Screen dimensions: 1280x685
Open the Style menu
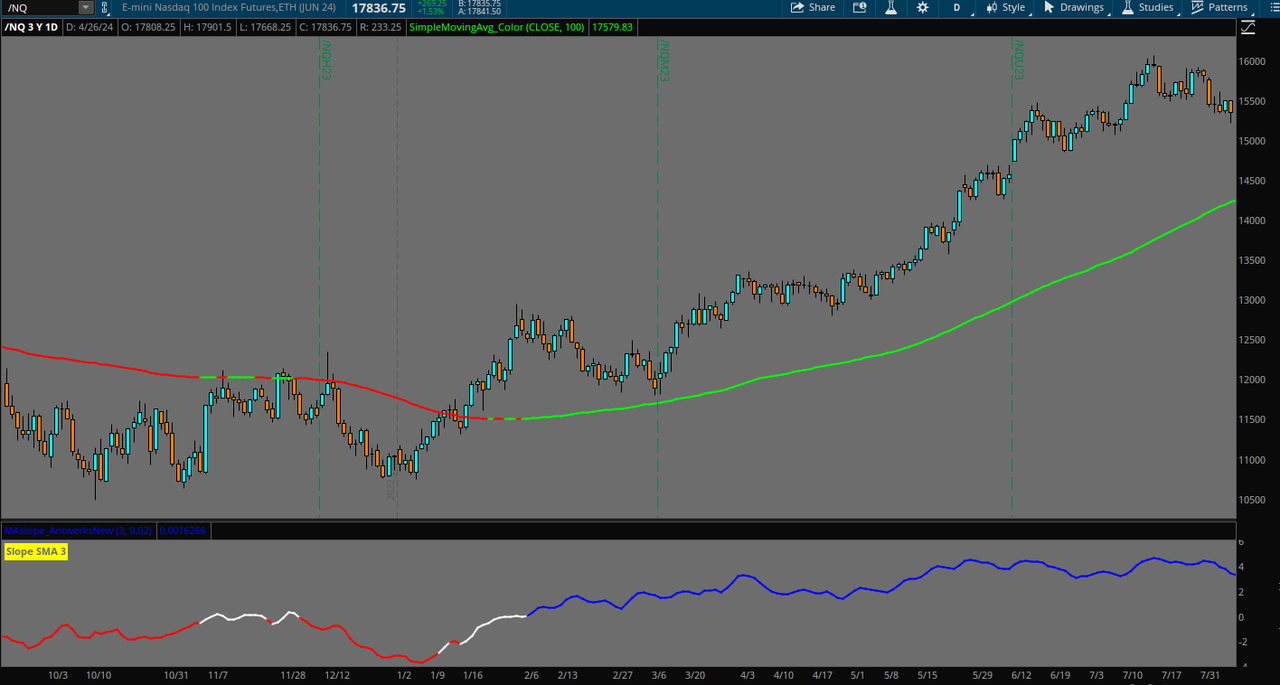coord(1005,8)
